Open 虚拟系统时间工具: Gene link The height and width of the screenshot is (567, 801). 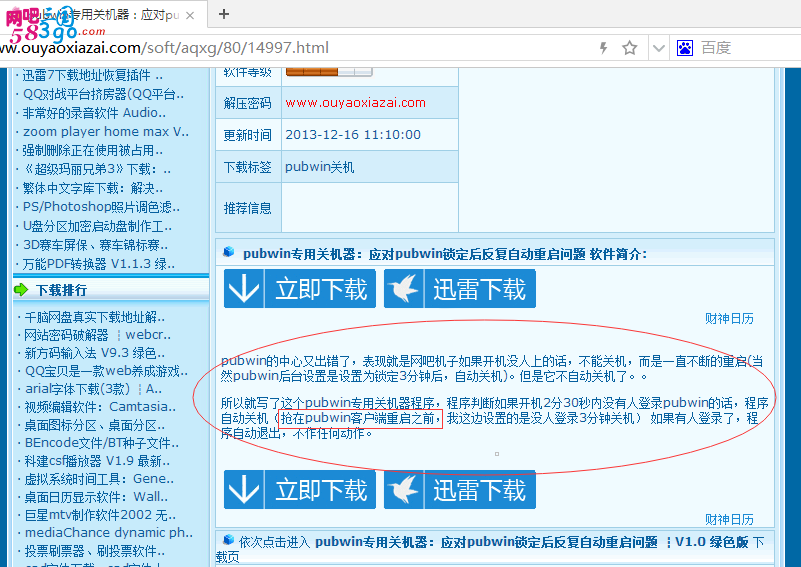(x=99, y=479)
